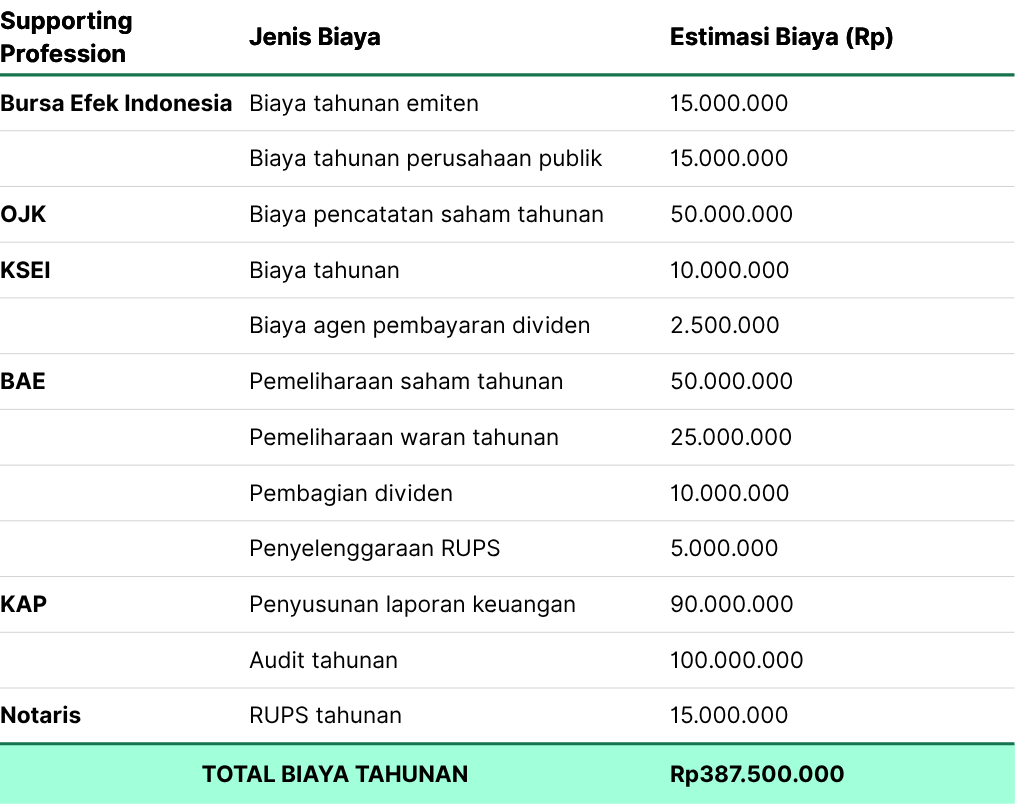Select the Jenis Biaya column header
Image resolution: width=1015 pixels, height=804 pixels.
tap(315, 37)
